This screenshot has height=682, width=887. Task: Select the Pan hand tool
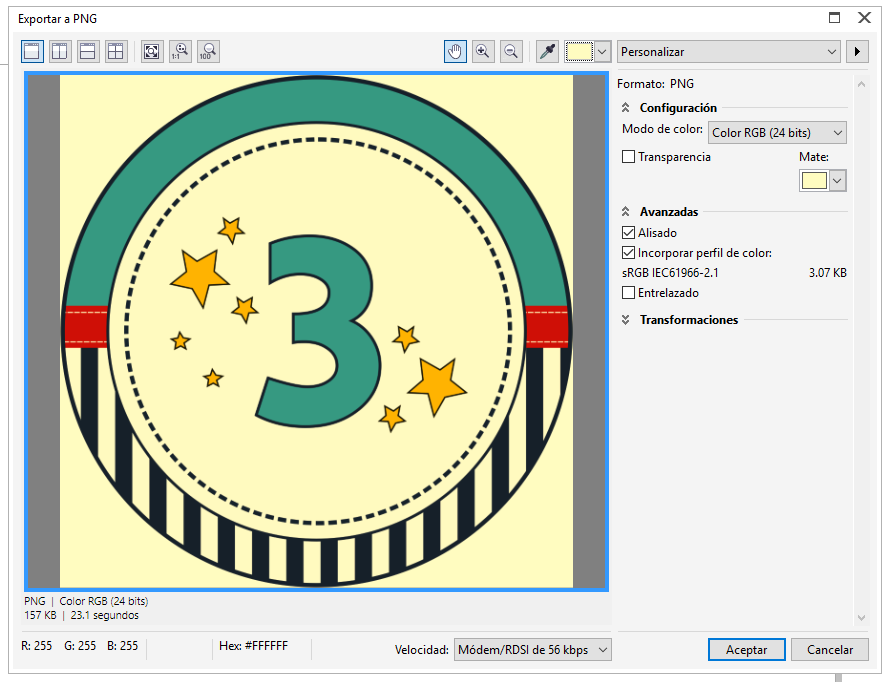455,51
